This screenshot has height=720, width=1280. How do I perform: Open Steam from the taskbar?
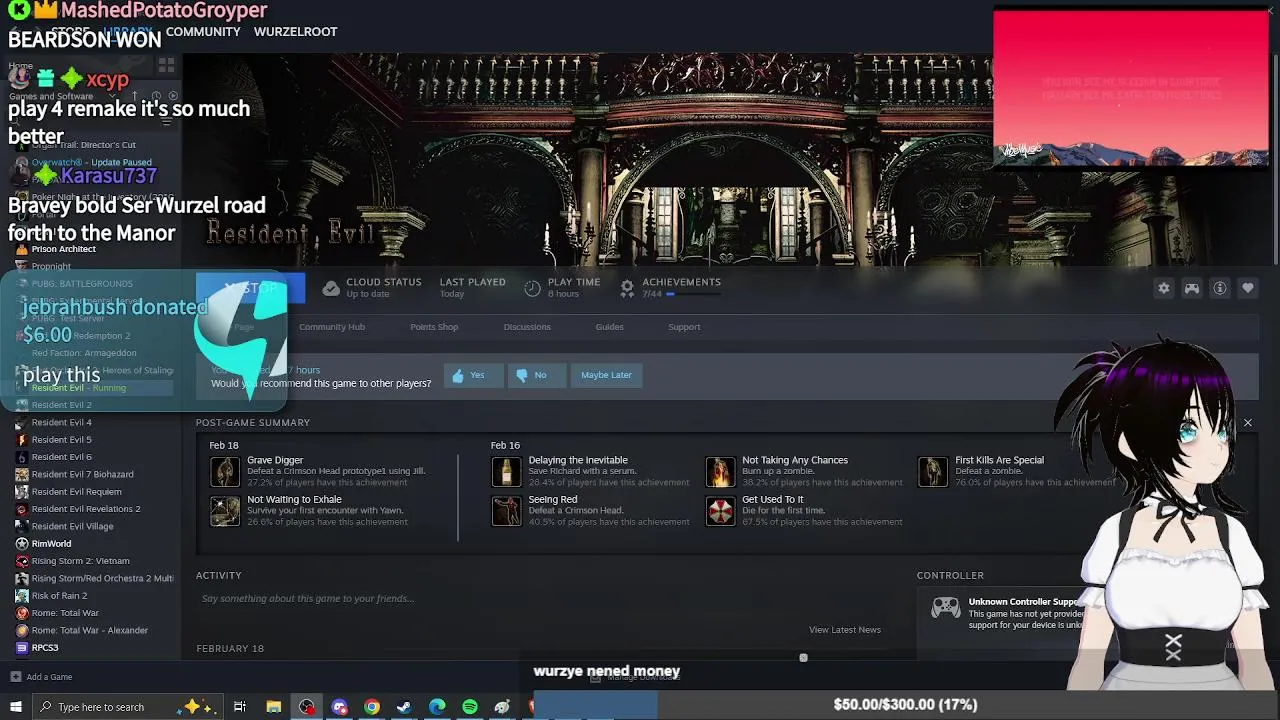coord(404,707)
